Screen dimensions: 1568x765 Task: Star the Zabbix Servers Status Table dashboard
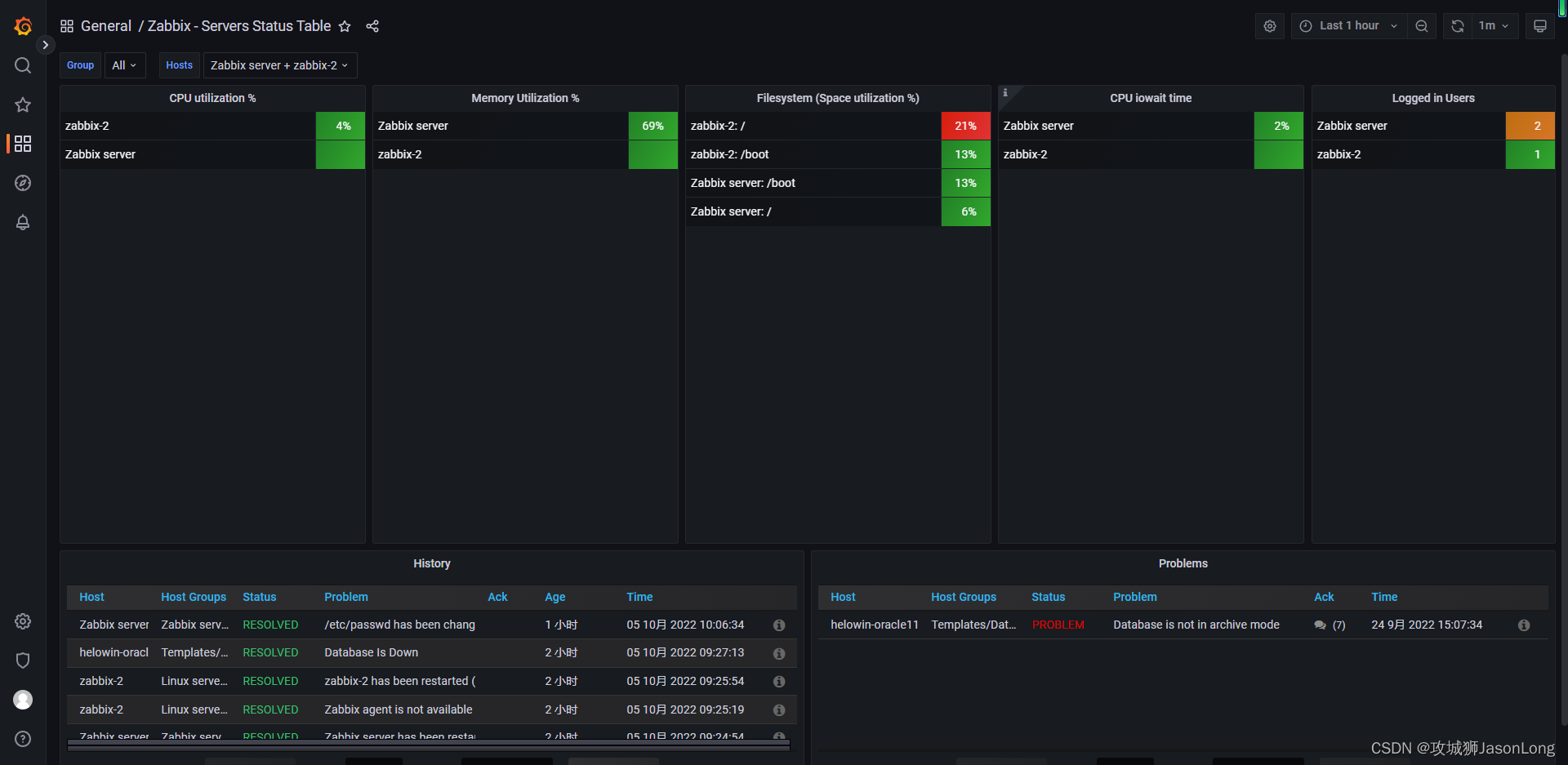coord(345,26)
